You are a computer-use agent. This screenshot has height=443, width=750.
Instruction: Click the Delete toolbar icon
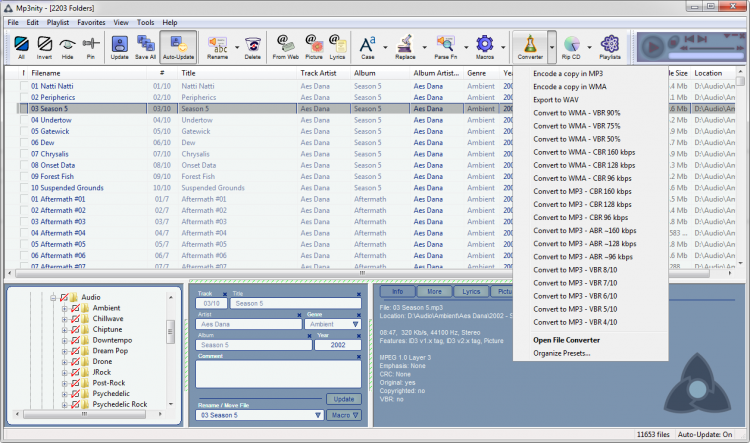tap(253, 46)
